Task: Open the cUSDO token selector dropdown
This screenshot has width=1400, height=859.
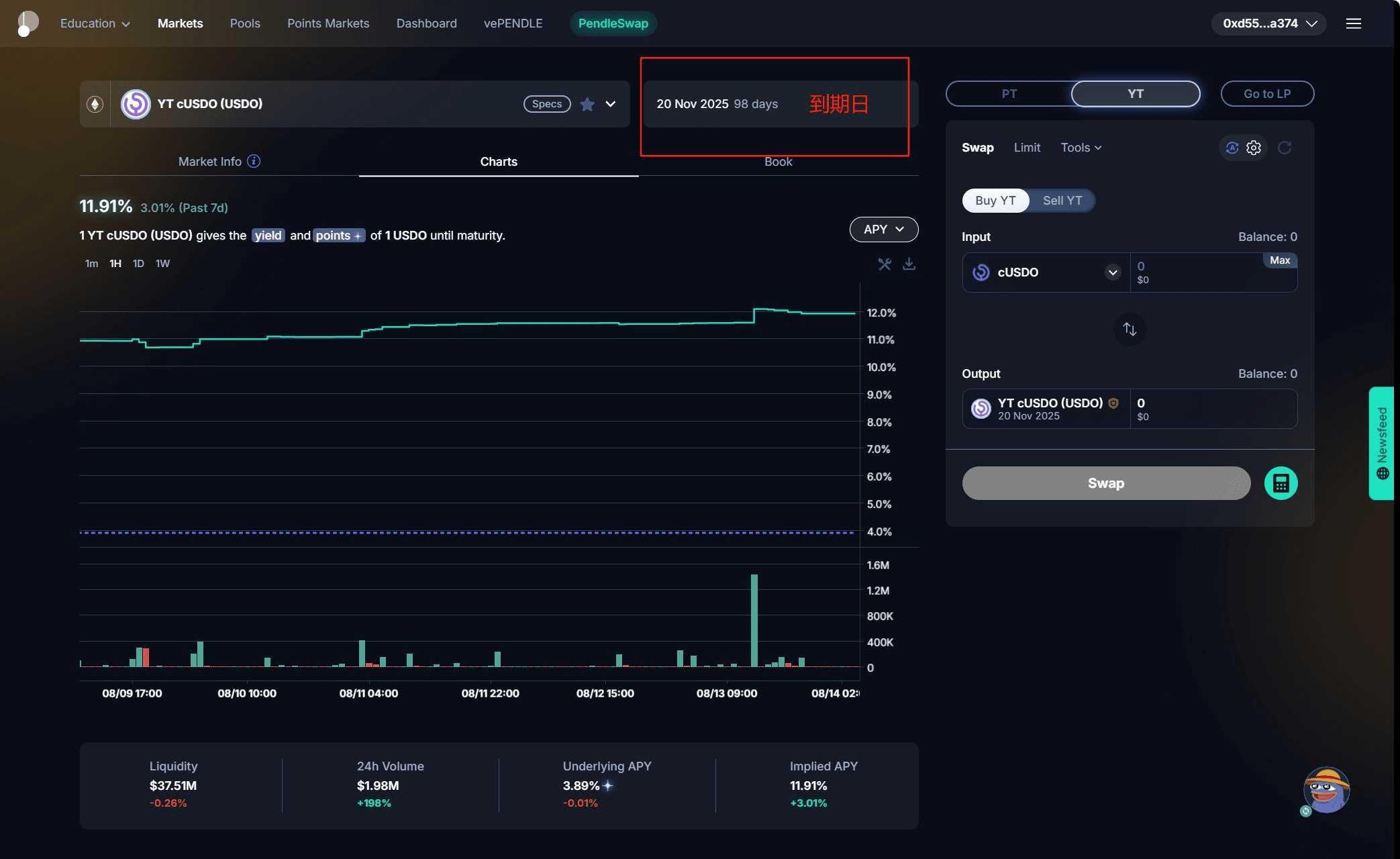Action: 1112,272
